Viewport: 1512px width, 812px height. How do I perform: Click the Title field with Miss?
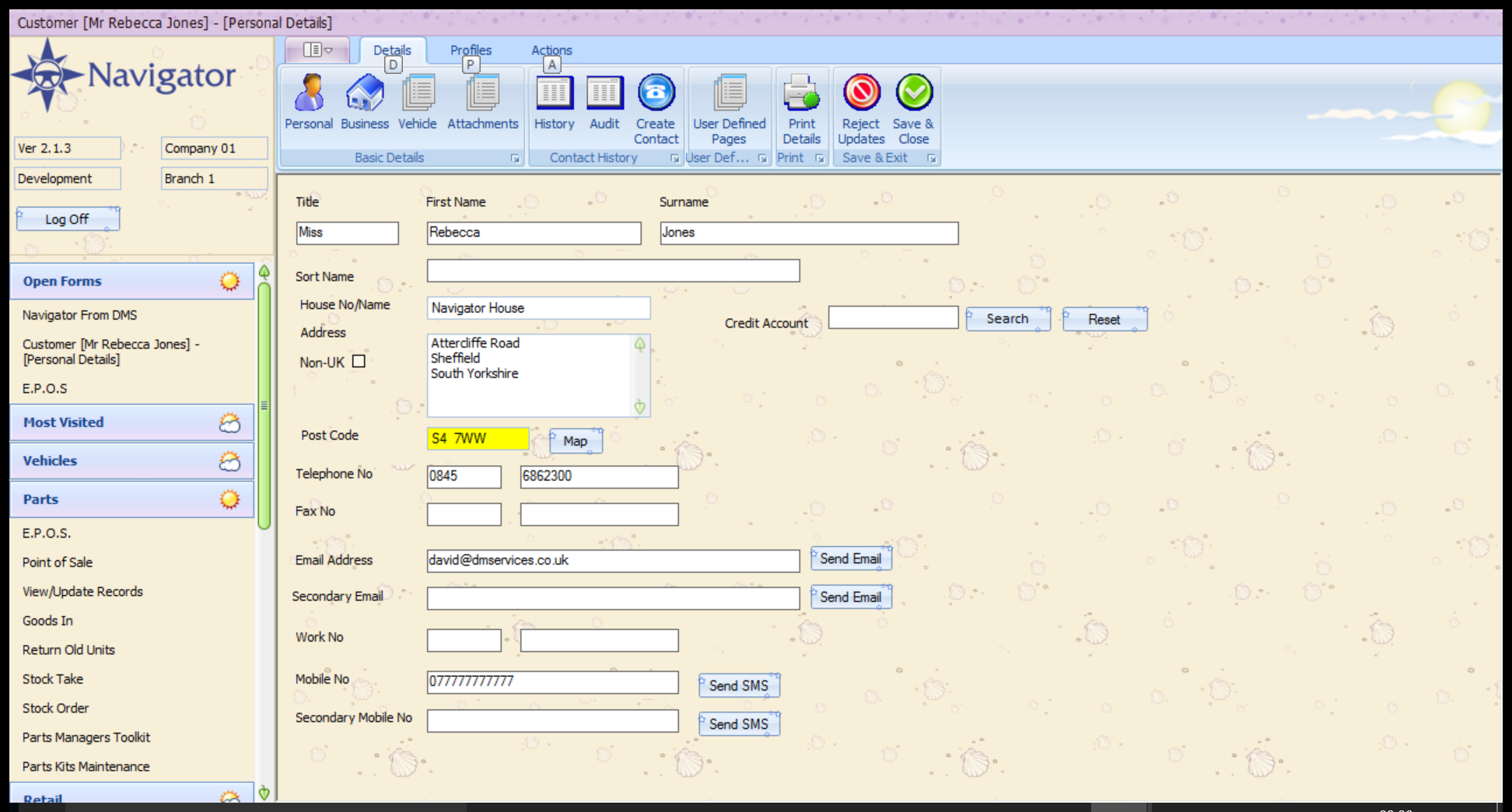click(347, 233)
